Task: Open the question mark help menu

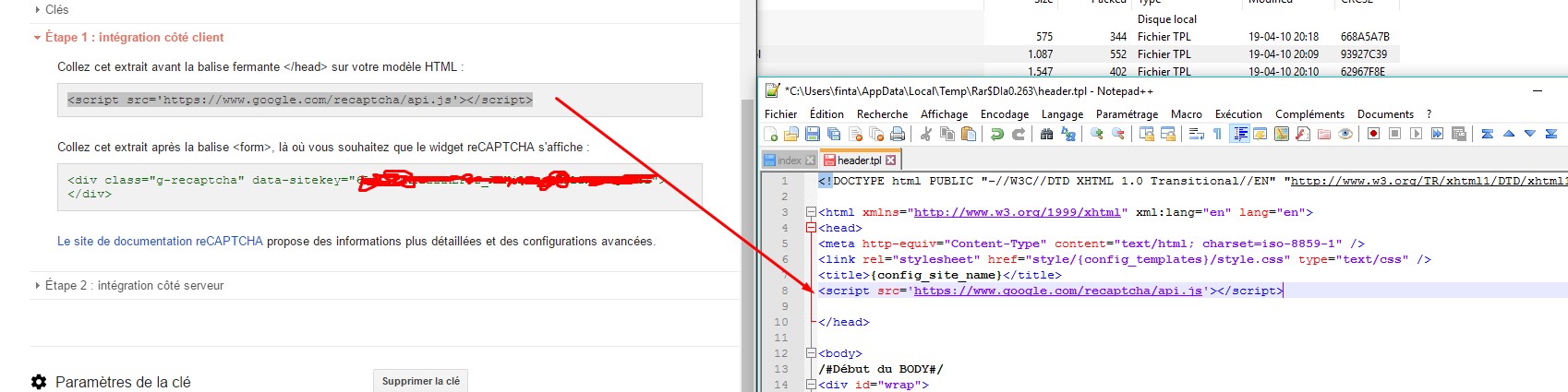Action: tap(1429, 114)
